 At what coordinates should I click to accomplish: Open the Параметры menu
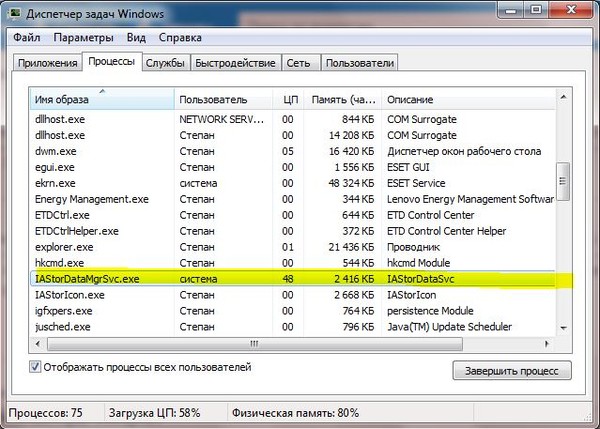tap(83, 38)
